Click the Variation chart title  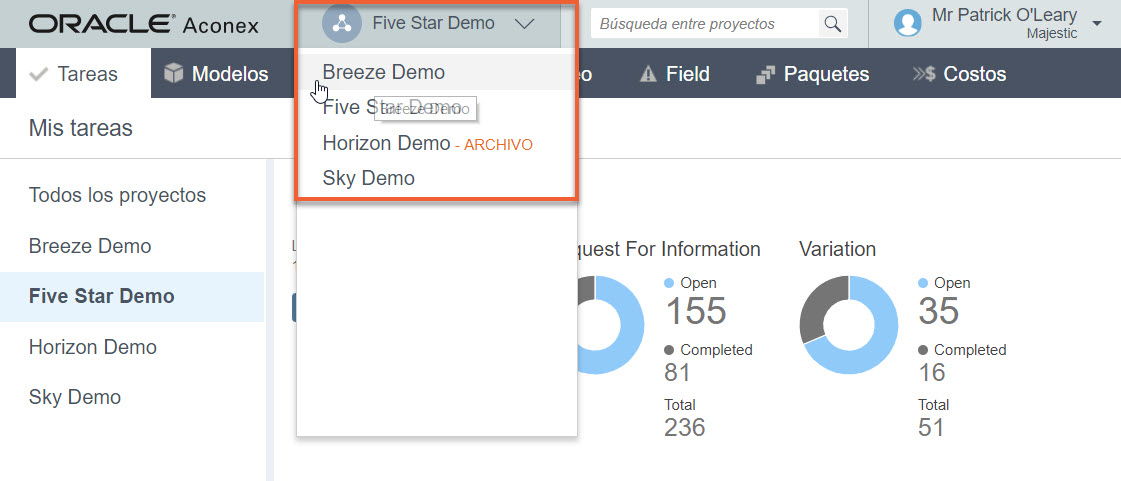coord(837,249)
